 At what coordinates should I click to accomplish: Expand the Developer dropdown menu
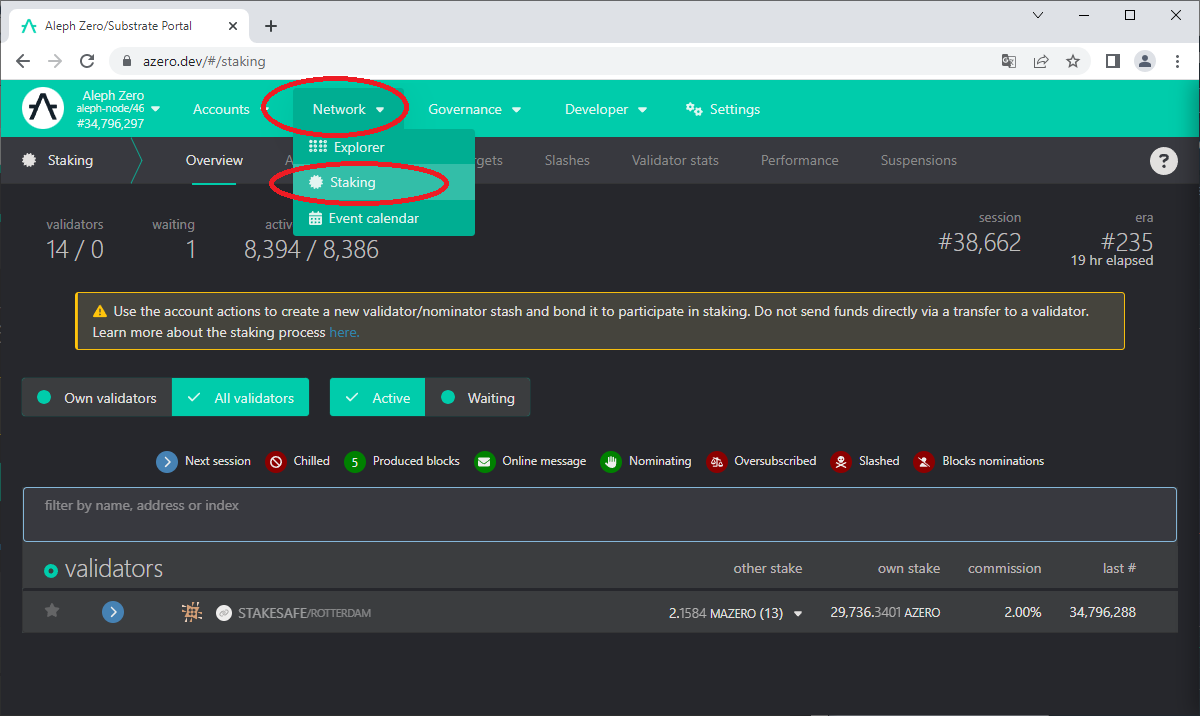tap(606, 109)
